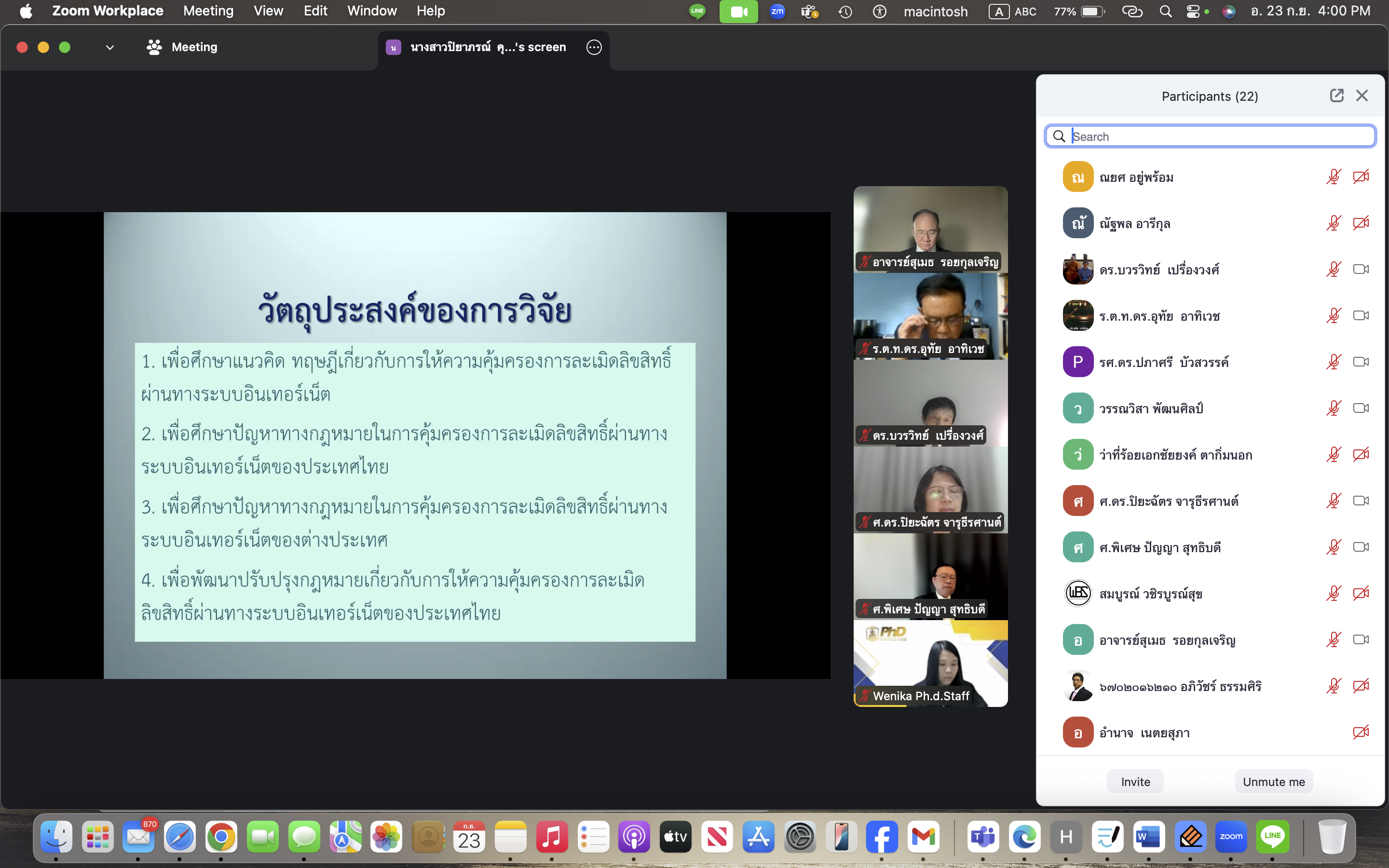This screenshot has height=868, width=1389.
Task: Open the Meeting menu in the menu bar
Action: 208,11
